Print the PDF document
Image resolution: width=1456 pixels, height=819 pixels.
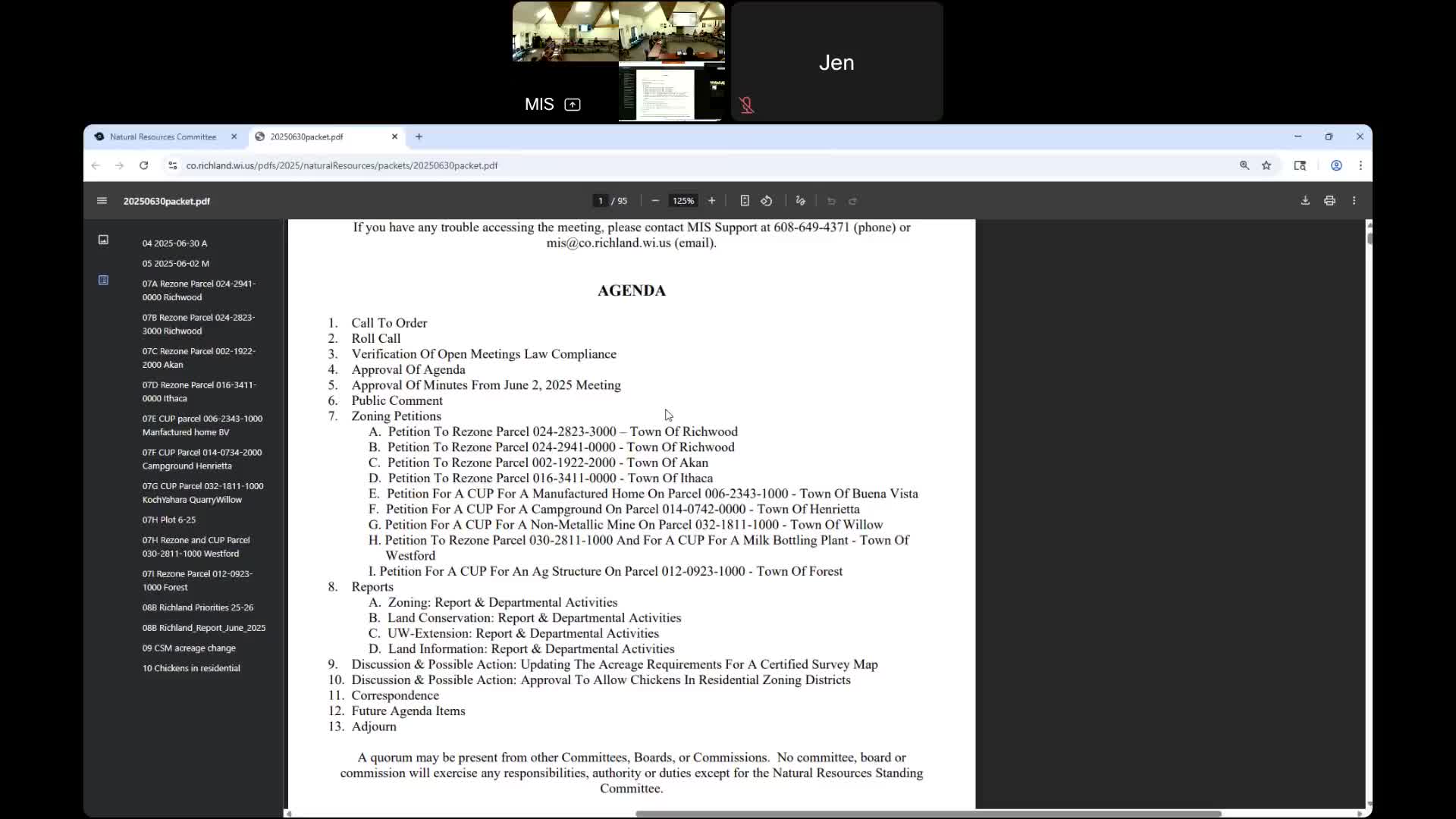[1329, 201]
